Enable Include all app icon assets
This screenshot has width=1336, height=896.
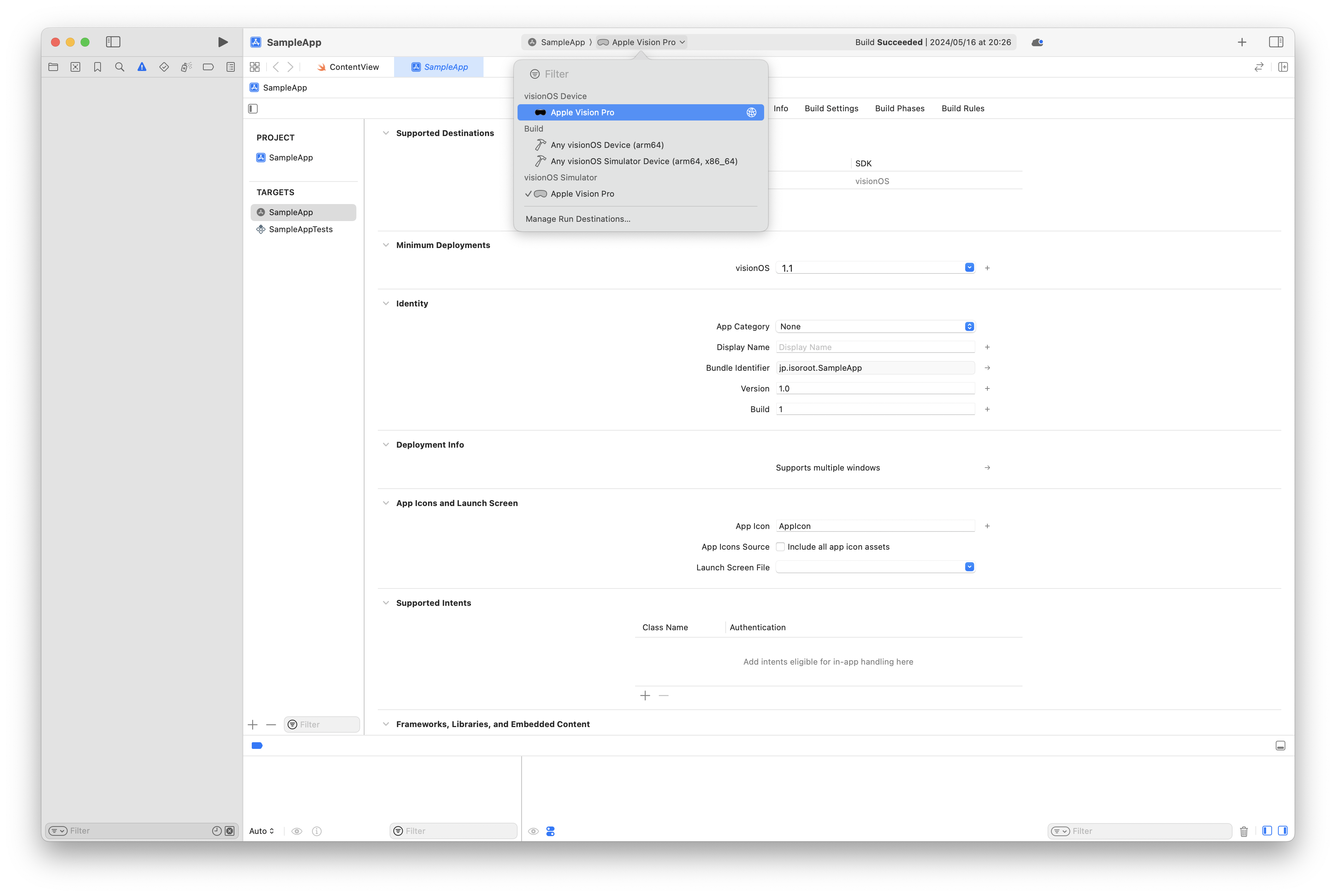coord(780,547)
